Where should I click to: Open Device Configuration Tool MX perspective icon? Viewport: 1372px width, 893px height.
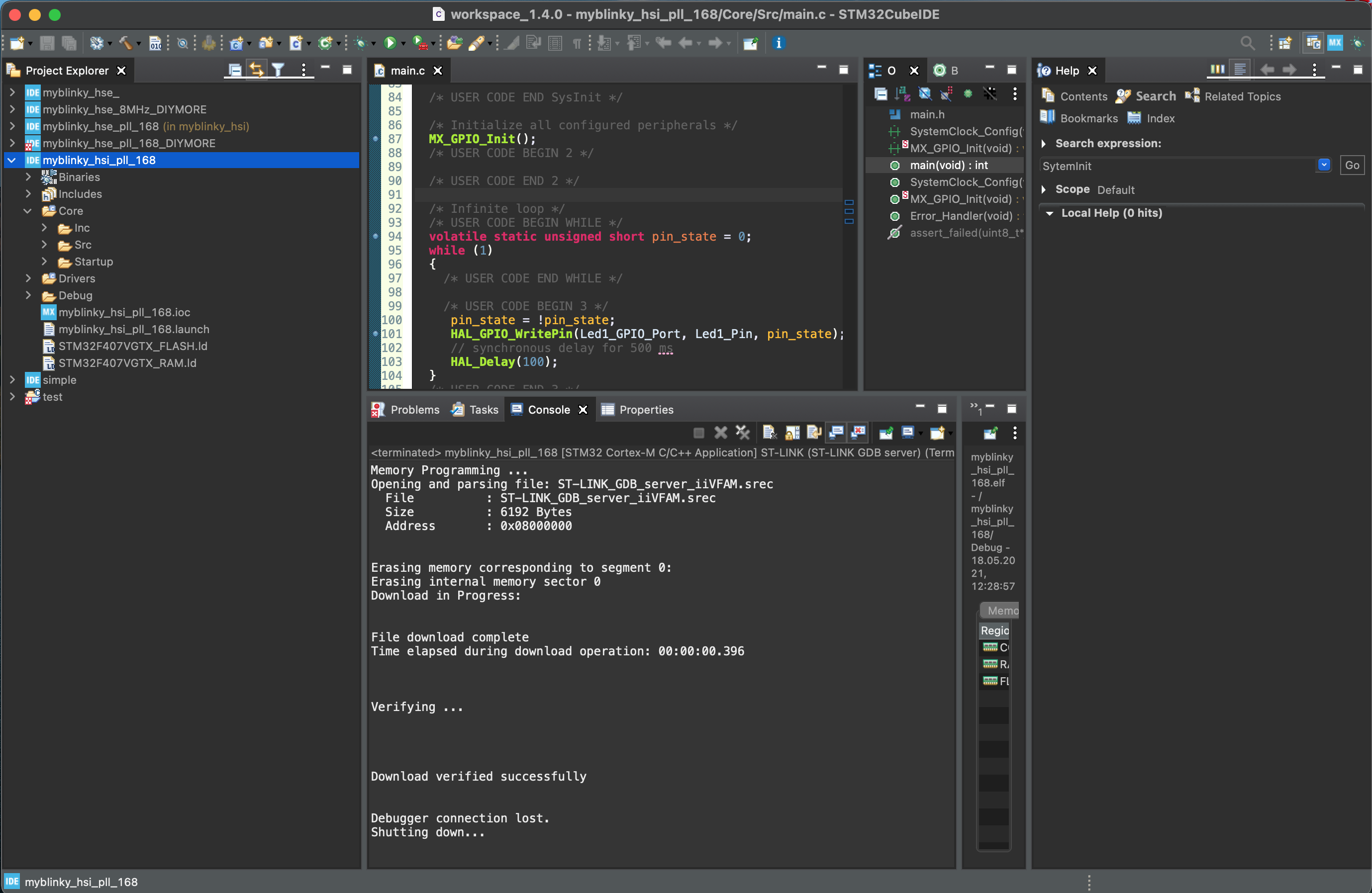click(x=1335, y=43)
